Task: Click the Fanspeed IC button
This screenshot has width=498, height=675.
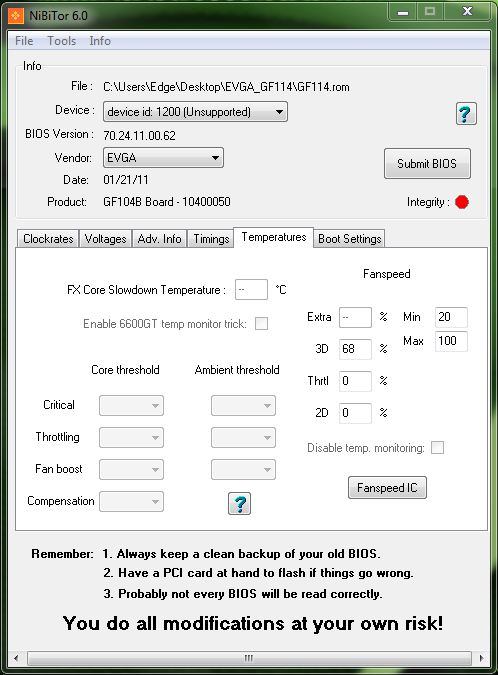Action: tap(387, 488)
